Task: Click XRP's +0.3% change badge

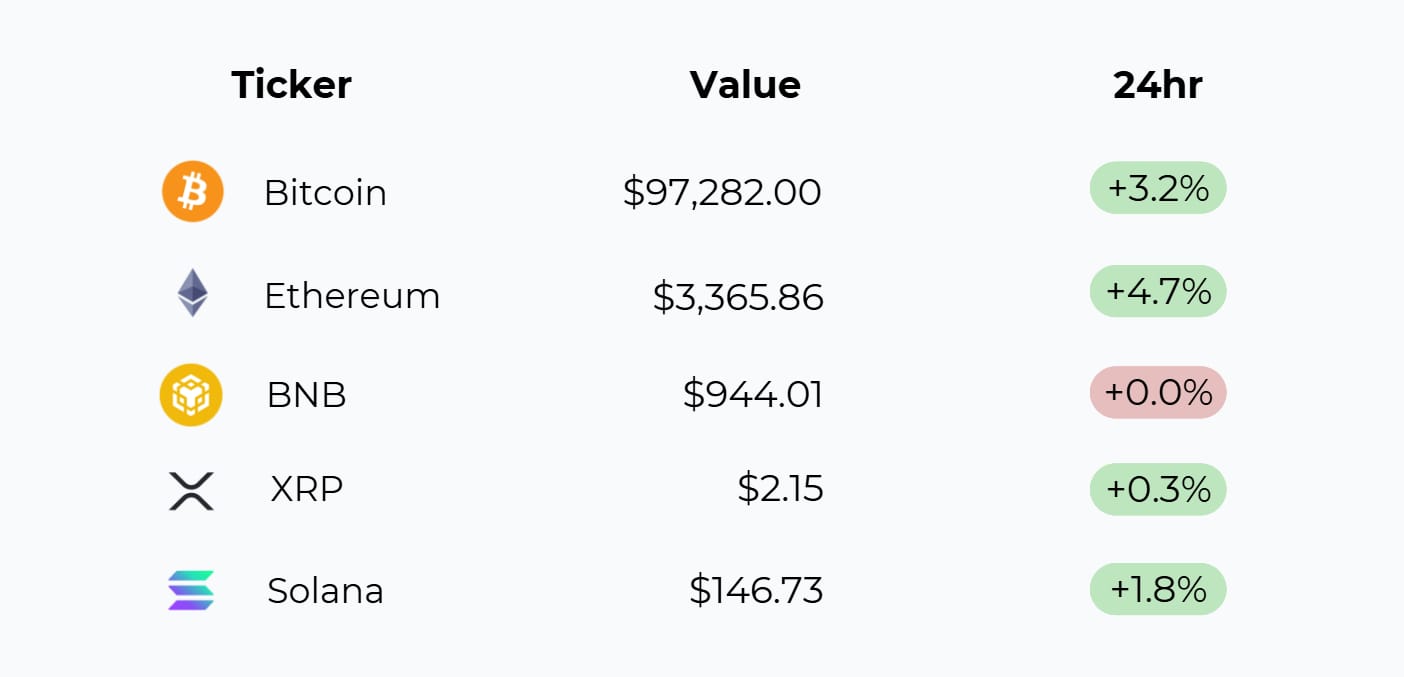Action: click(x=1158, y=489)
